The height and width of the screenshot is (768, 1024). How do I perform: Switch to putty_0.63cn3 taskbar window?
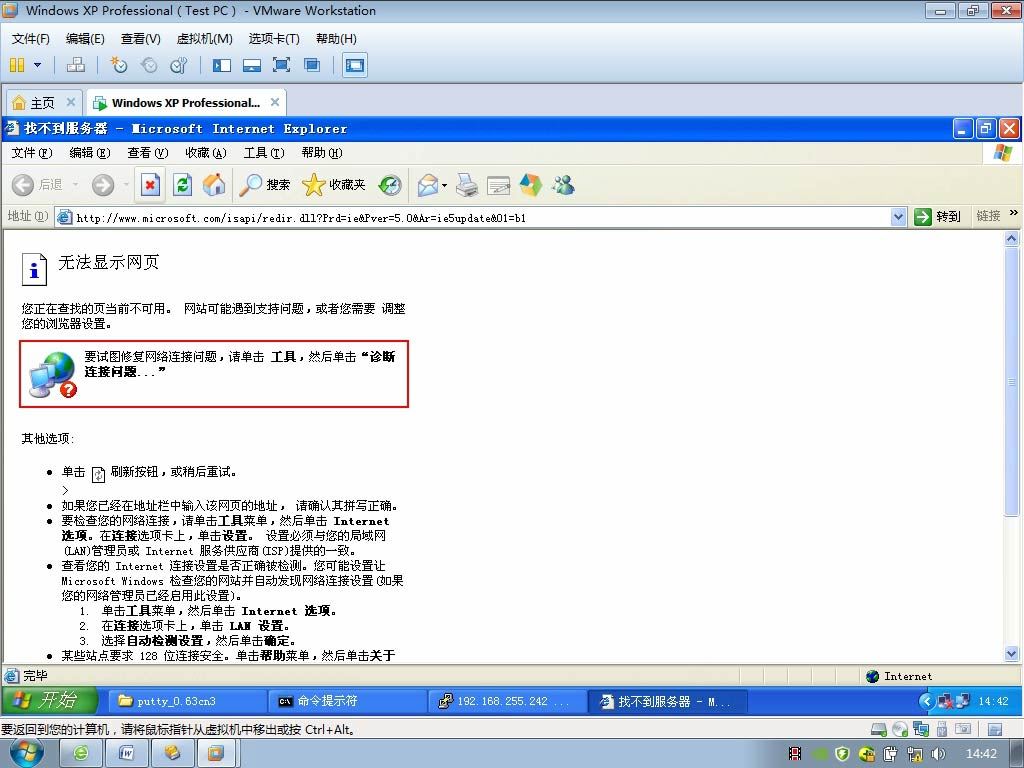pyautogui.click(x=186, y=701)
